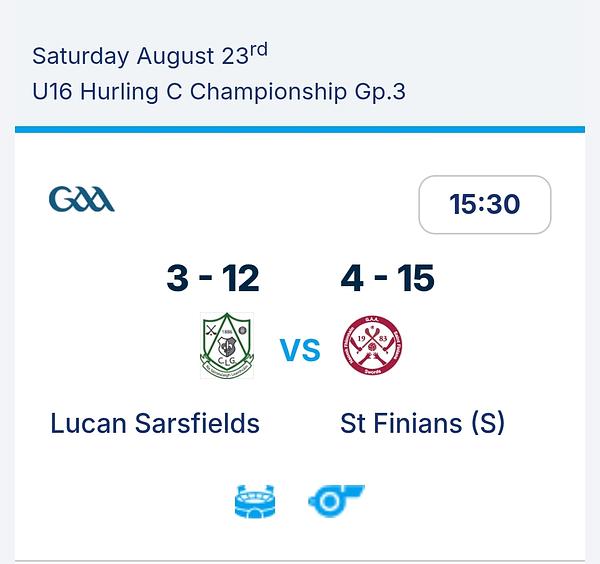Click the GAA logo
Screen dimensions: 600x564
click(x=82, y=199)
